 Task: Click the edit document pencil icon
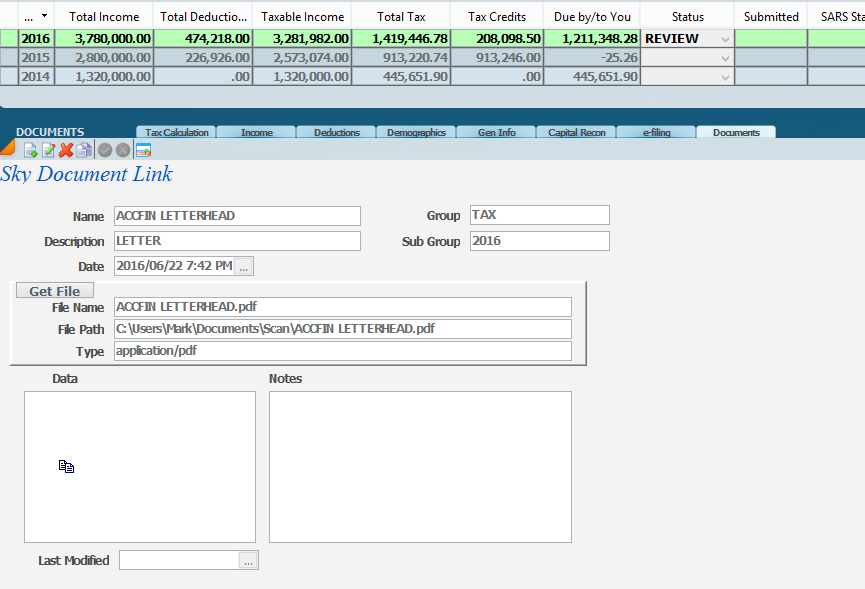[48, 150]
